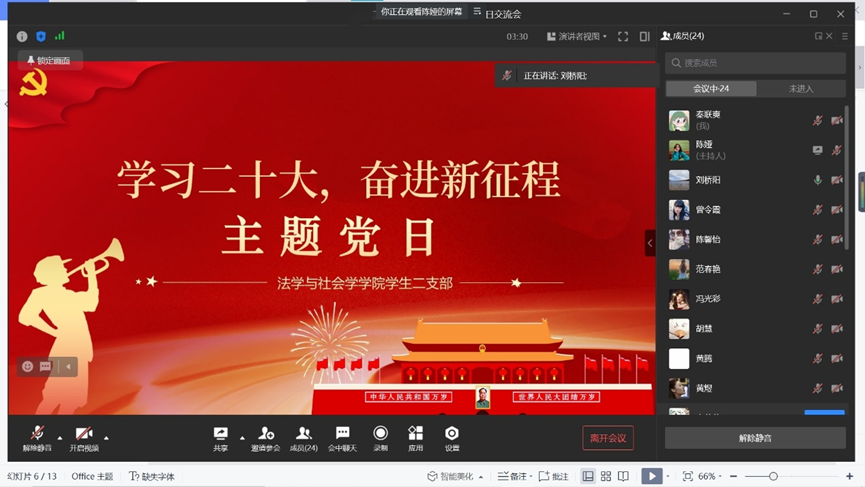Show the meeting info icon

point(22,36)
